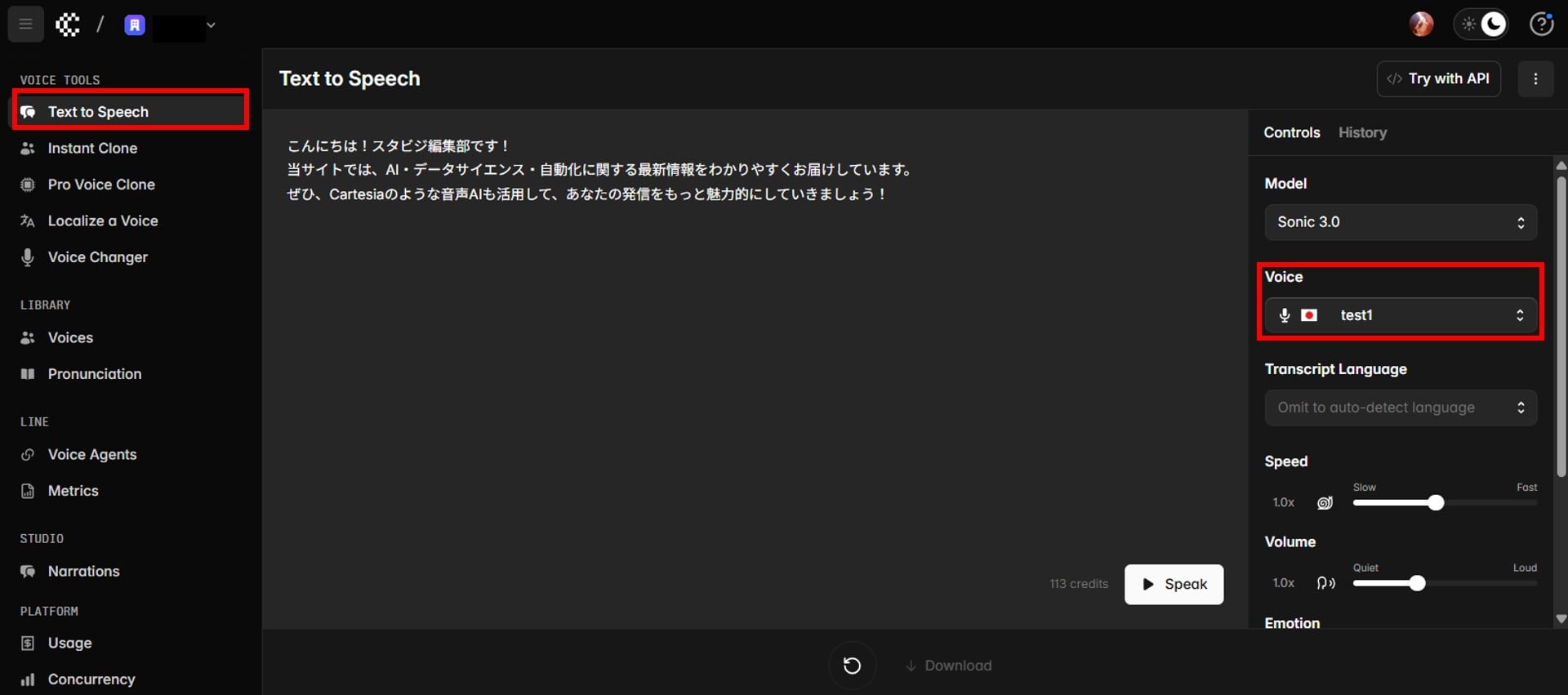Click the speed reset snail icon
Screen dimensions: 1568x695
pos(1325,503)
